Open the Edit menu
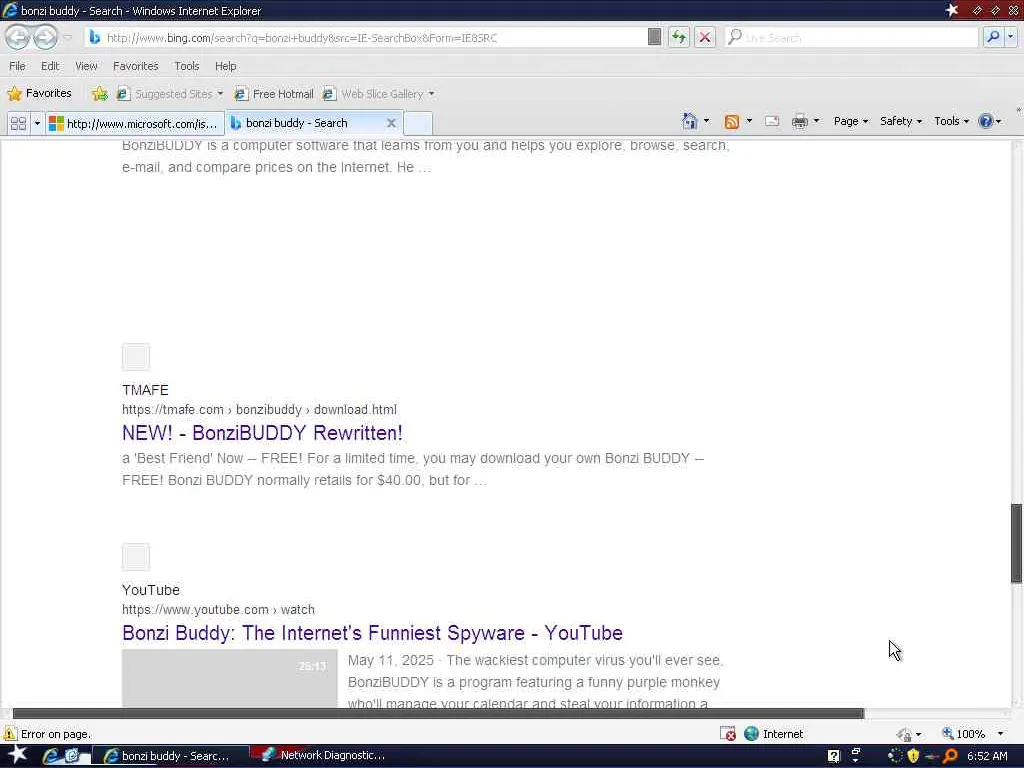Screen dimensions: 1024x768 tap(50, 66)
